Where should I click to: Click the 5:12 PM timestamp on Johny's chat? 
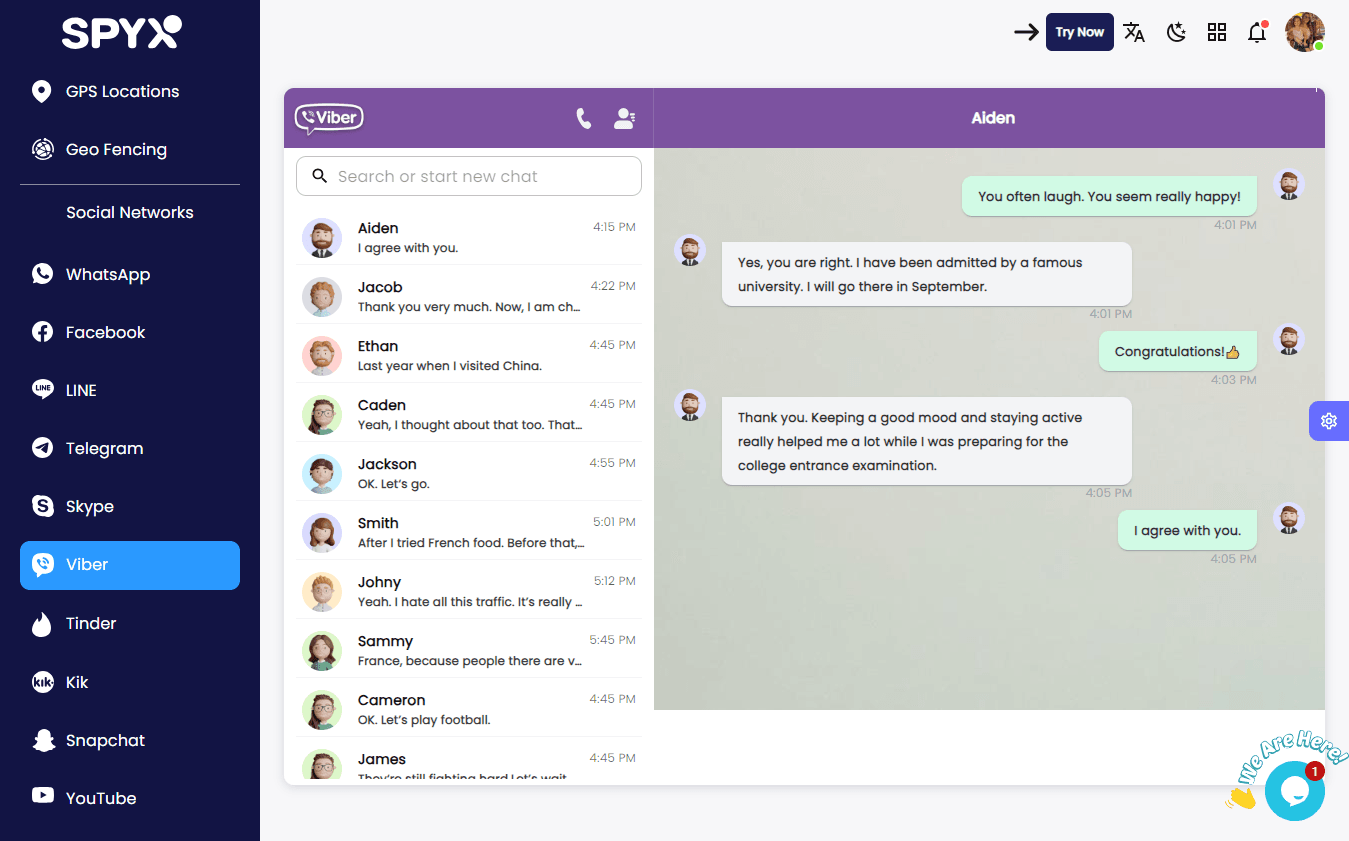pyautogui.click(x=615, y=581)
